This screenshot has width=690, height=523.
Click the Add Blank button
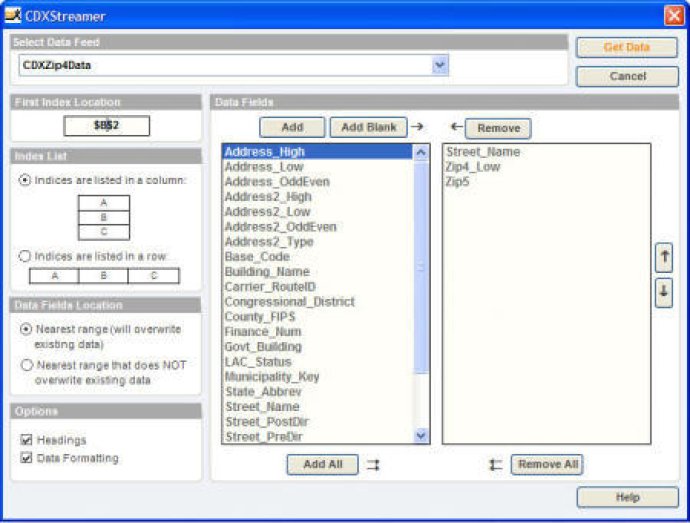pyautogui.click(x=368, y=127)
